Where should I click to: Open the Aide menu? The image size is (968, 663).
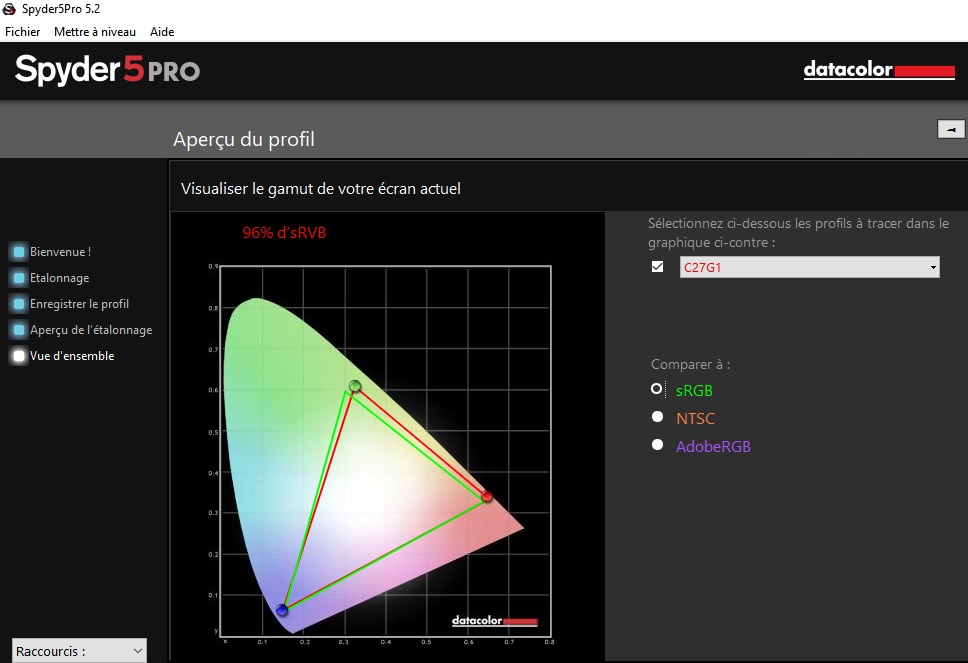162,32
